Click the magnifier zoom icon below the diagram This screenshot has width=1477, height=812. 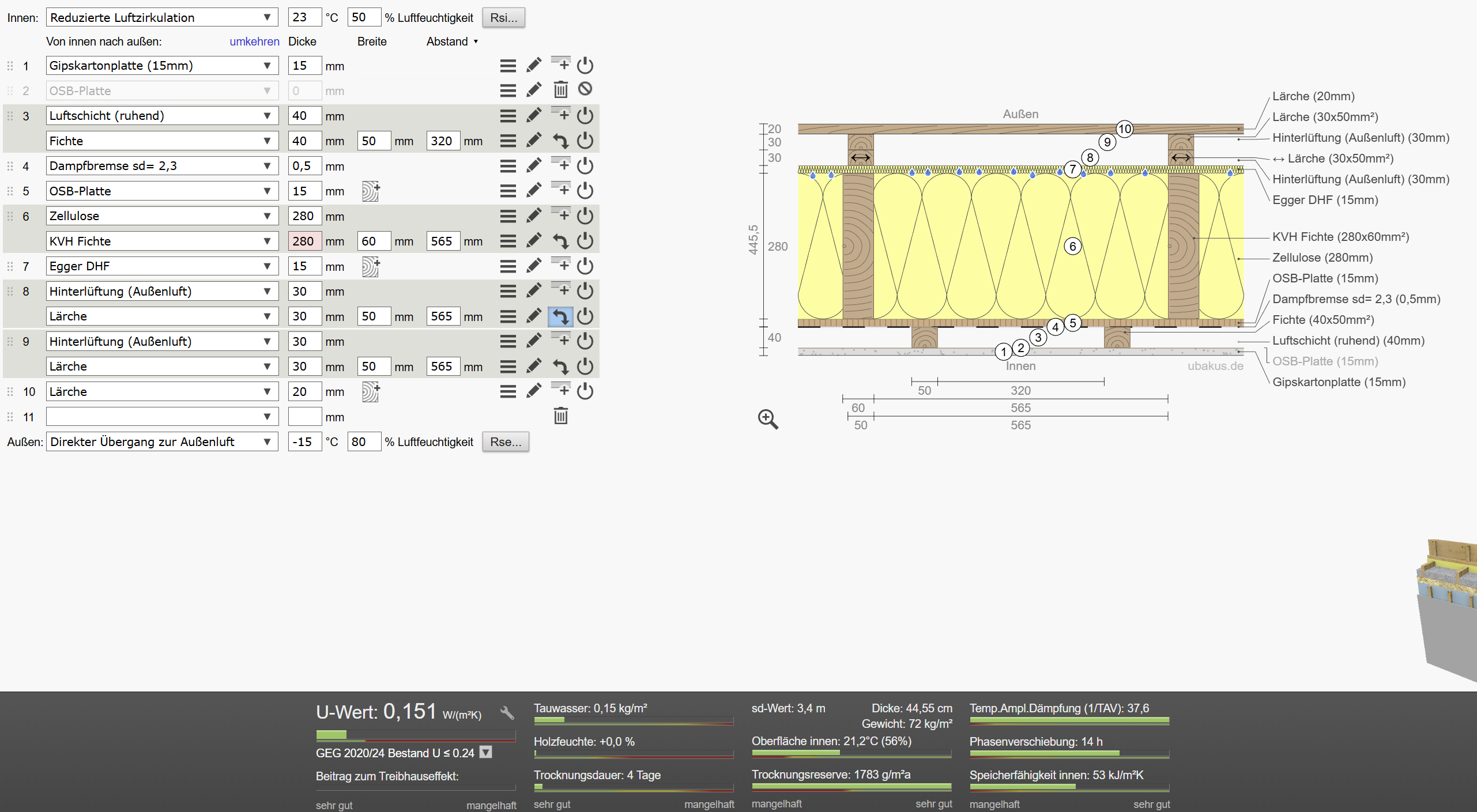click(768, 420)
